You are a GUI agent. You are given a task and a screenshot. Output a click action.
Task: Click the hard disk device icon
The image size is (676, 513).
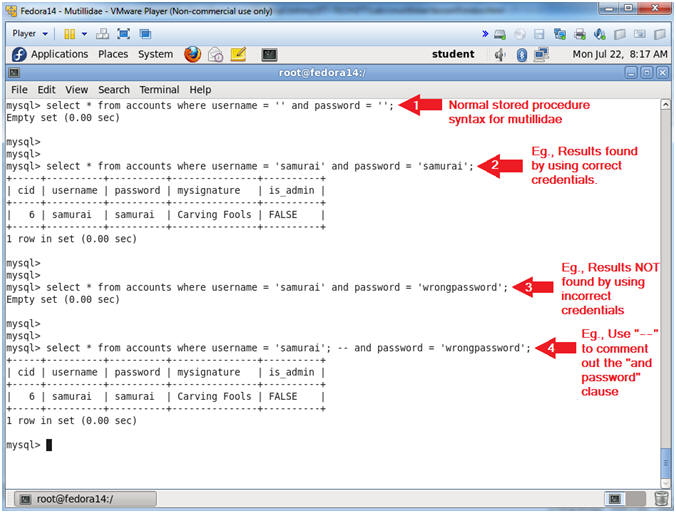[x=500, y=34]
